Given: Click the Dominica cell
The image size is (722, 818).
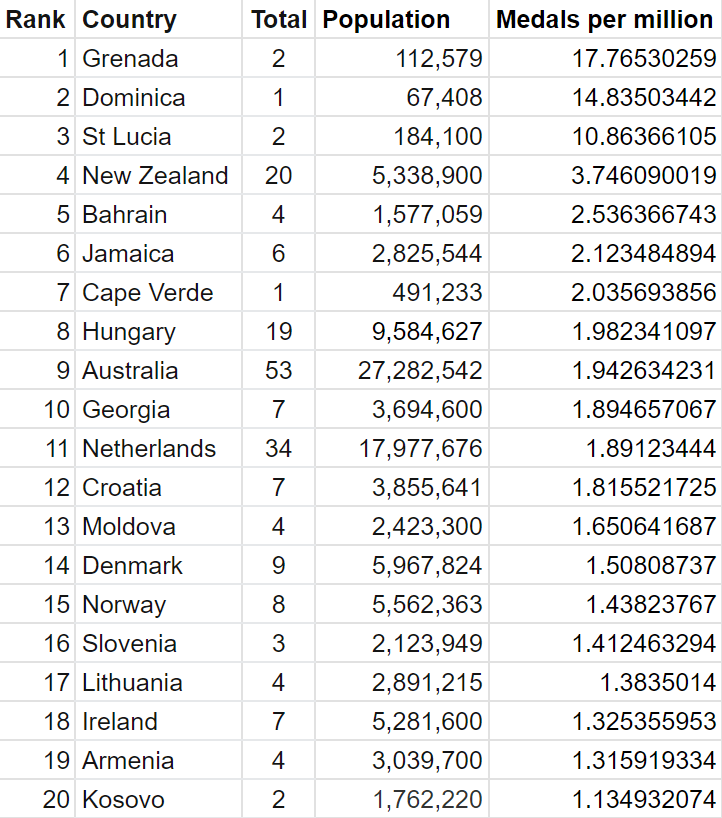Looking at the screenshot, I should [133, 98].
